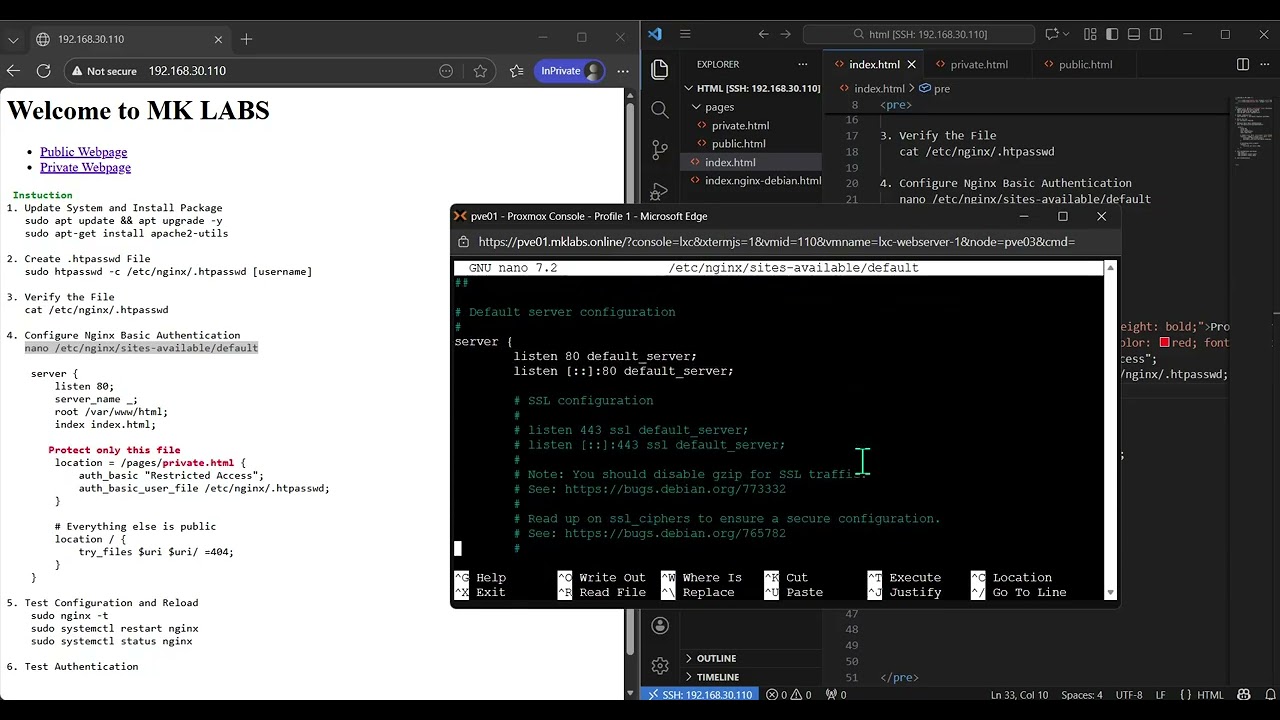The width and height of the screenshot is (1280, 720).
Task: Click Not secure site info badge
Action: [x=103, y=71]
